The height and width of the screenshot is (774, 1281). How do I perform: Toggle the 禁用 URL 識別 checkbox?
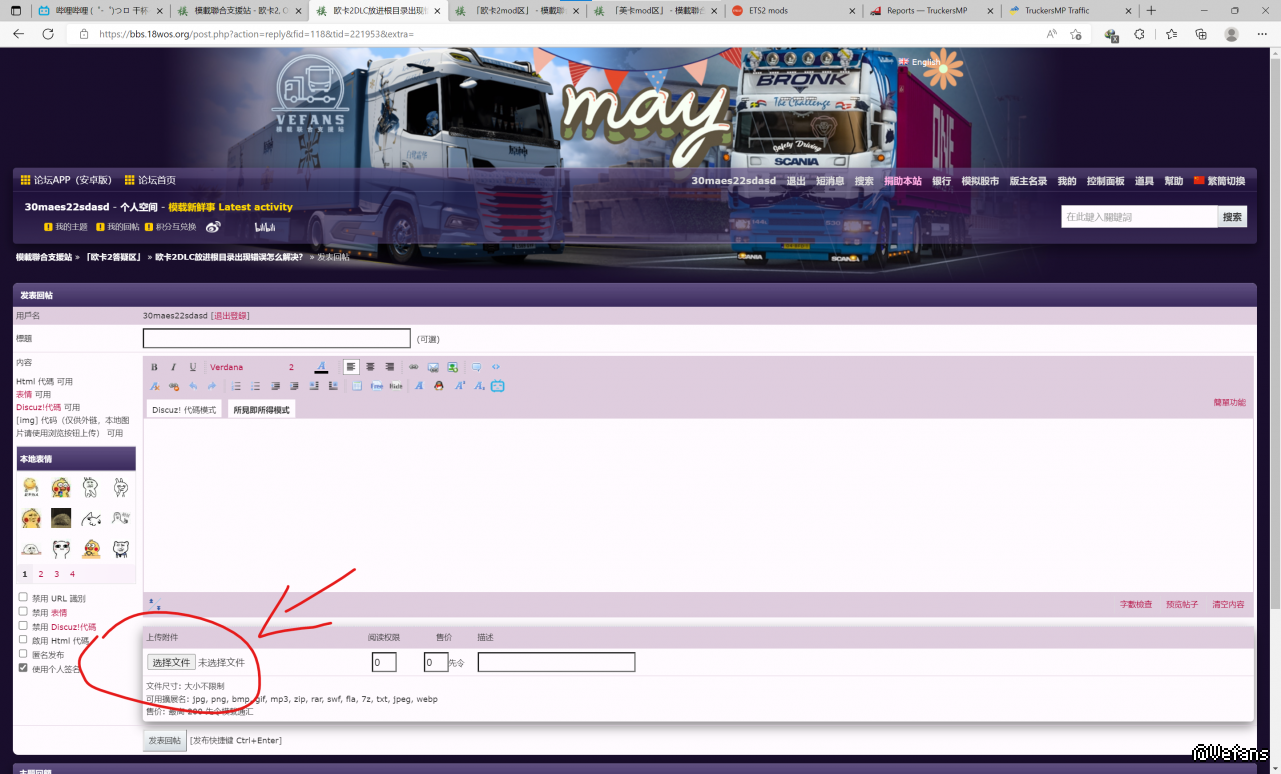[x=23, y=597]
